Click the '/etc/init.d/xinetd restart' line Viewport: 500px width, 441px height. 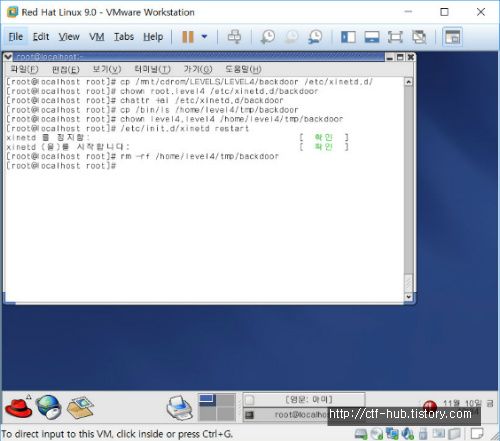tap(128, 128)
